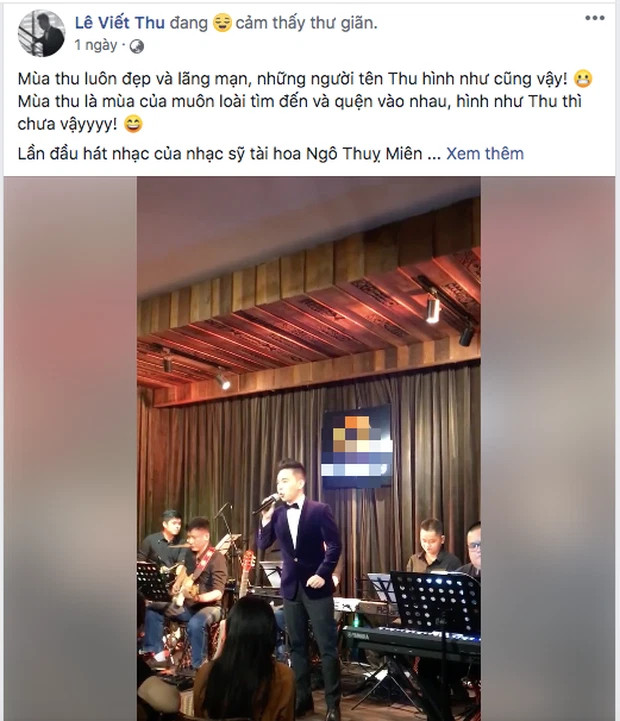Image resolution: width=620 pixels, height=721 pixels.
Task: Click the guitarist with the red strap
Action: coord(198,582)
